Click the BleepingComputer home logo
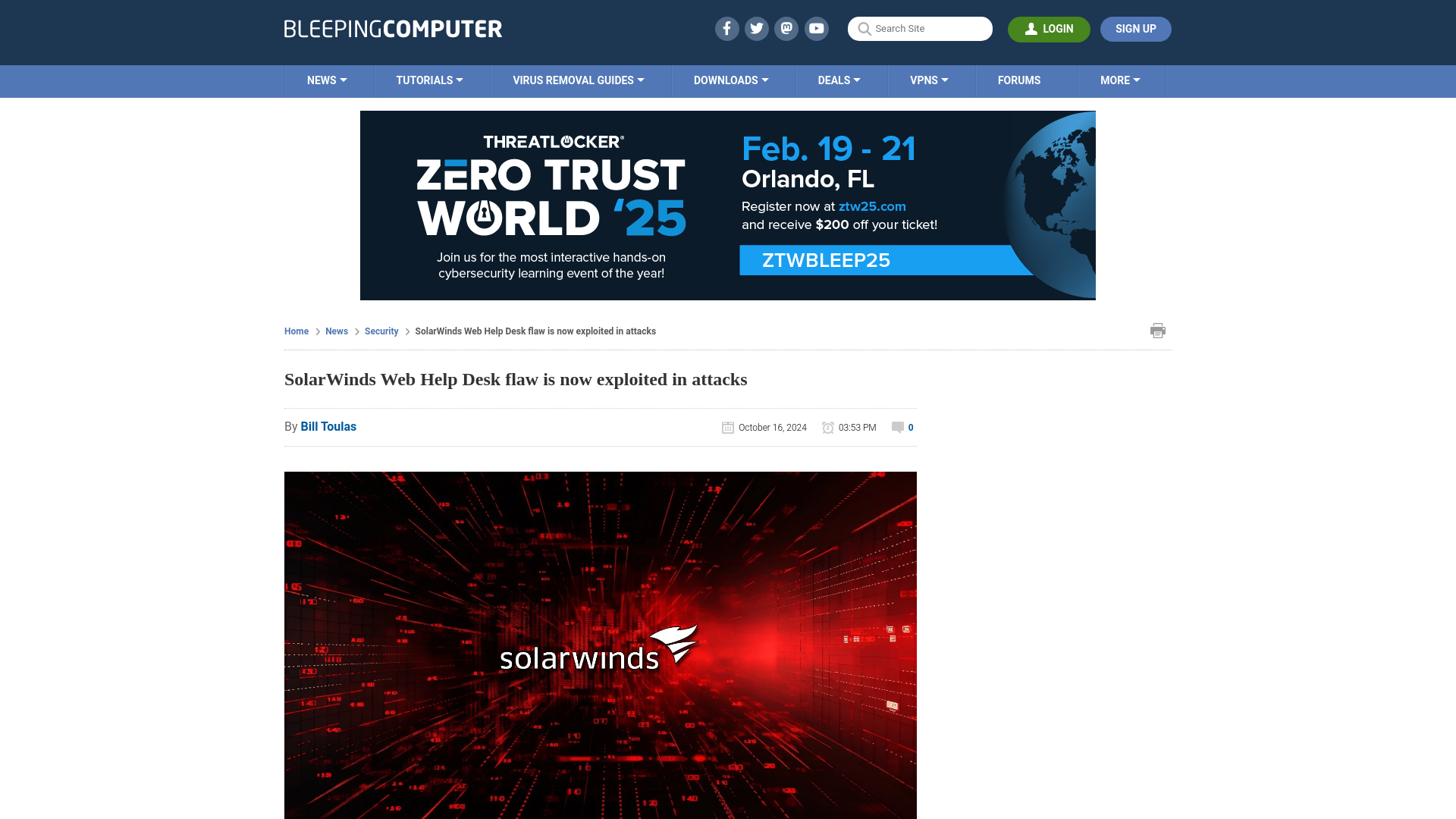The height and width of the screenshot is (819, 1456). 393,28
